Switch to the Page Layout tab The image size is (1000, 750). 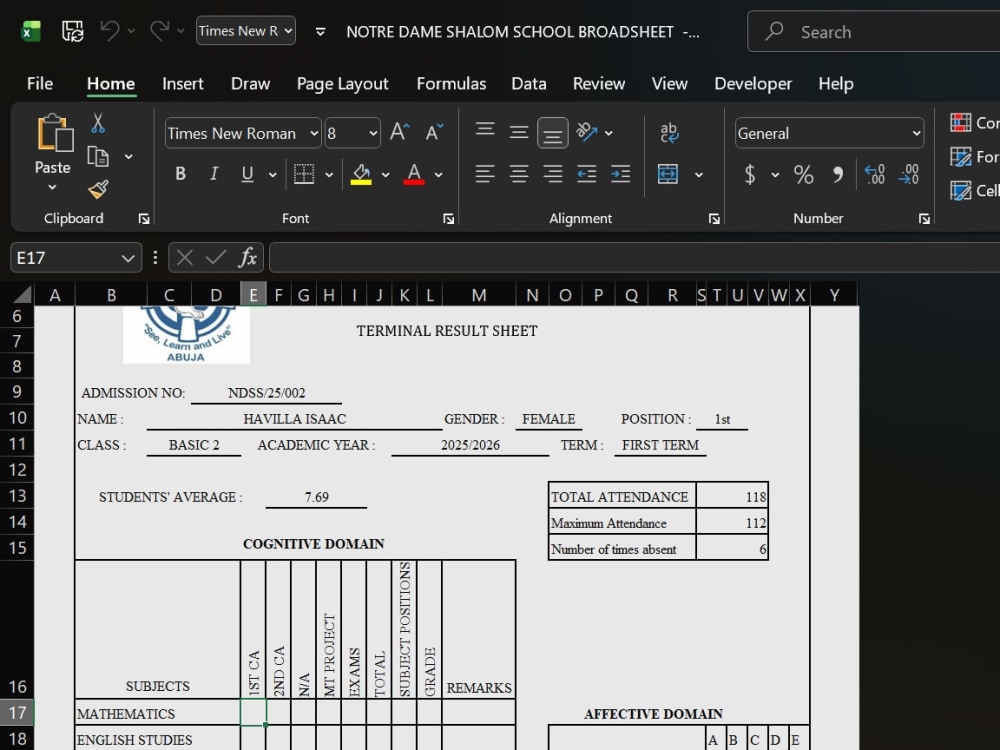tap(342, 84)
